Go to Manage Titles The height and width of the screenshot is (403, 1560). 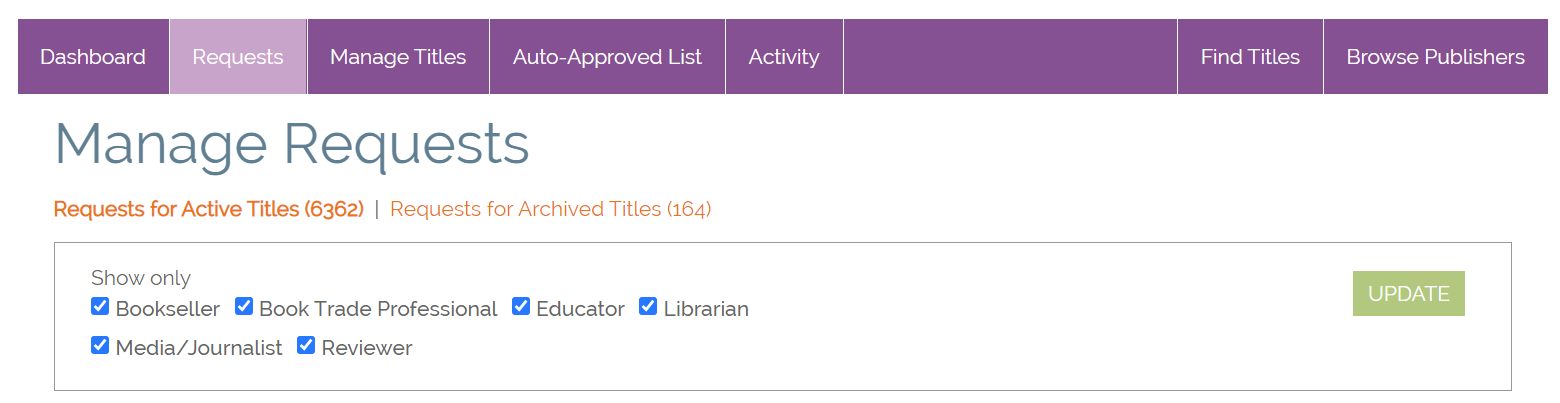point(398,57)
